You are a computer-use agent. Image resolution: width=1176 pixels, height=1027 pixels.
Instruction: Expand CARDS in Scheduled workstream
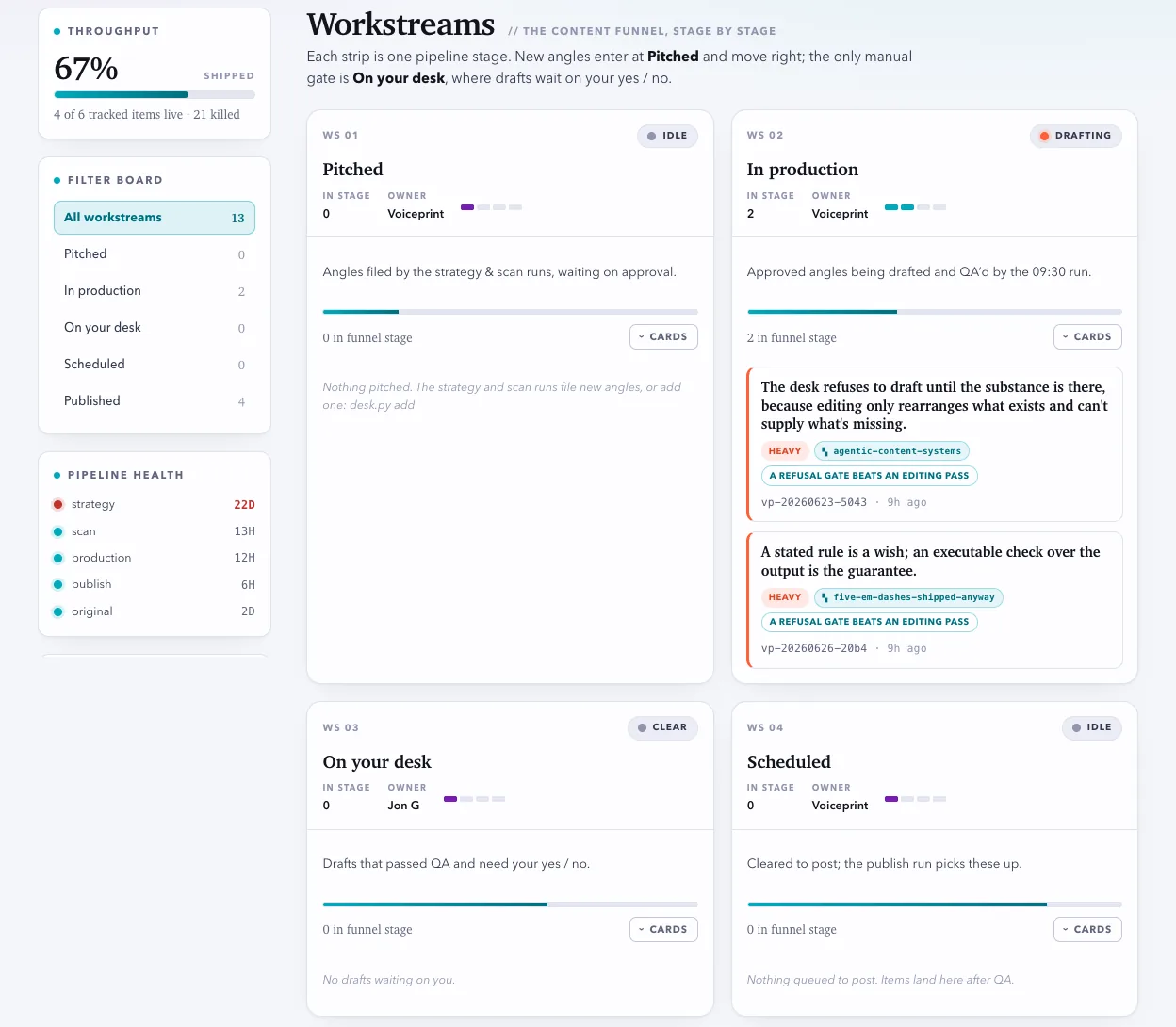1087,929
